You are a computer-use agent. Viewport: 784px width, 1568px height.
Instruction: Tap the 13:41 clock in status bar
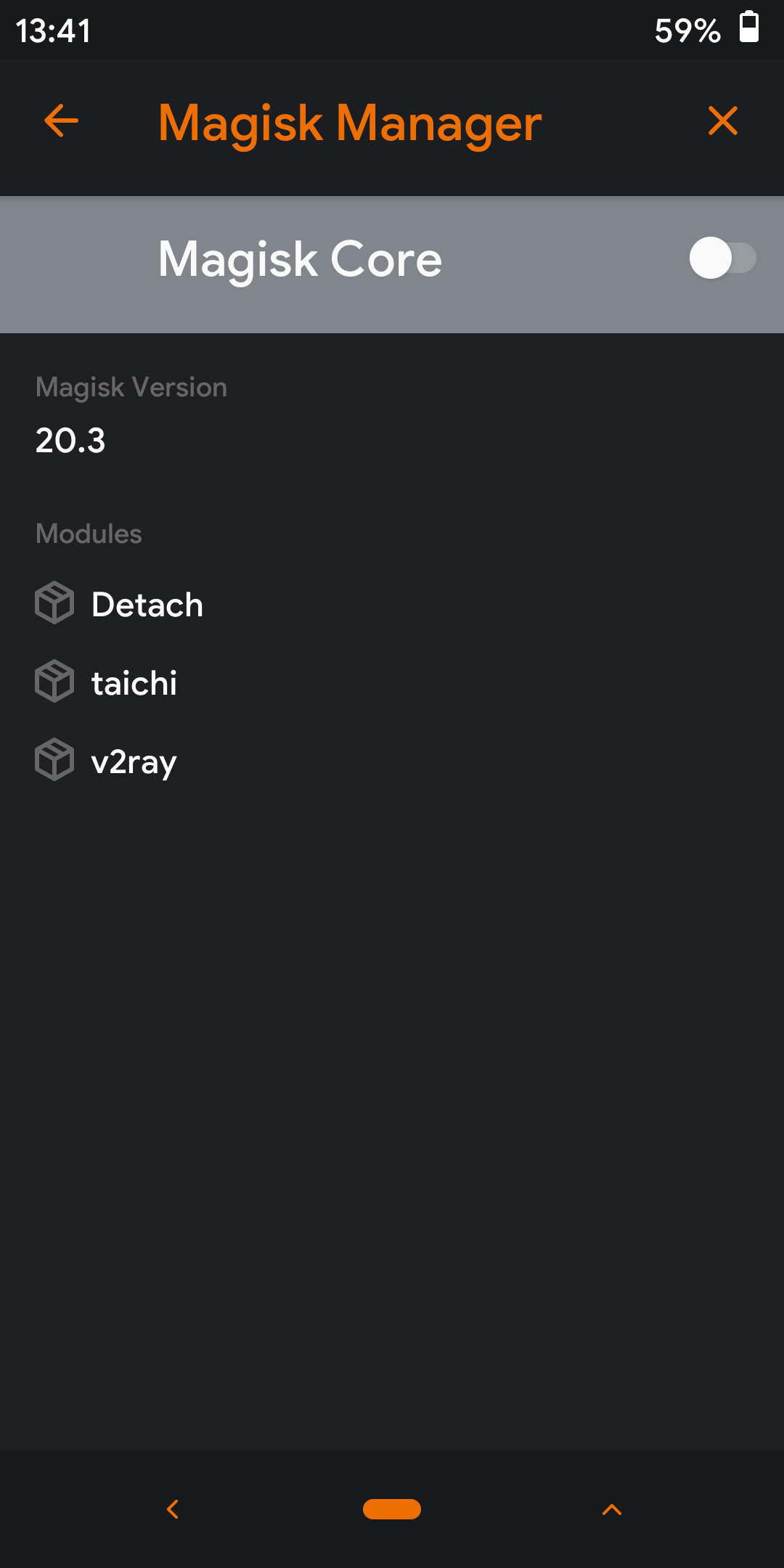[x=54, y=31]
